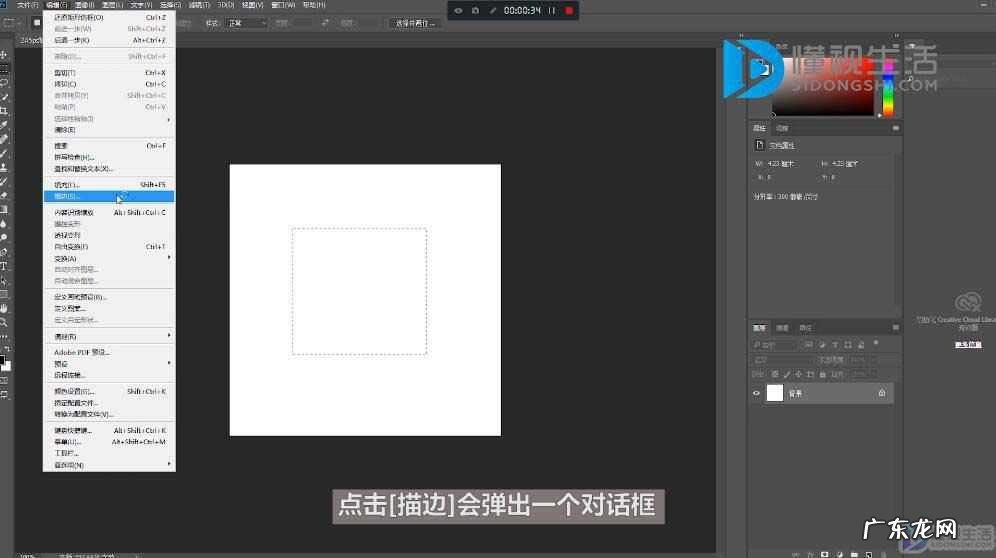Select the Rectangular Marquee tool
Screen dimensions: 996x558
(4, 69)
